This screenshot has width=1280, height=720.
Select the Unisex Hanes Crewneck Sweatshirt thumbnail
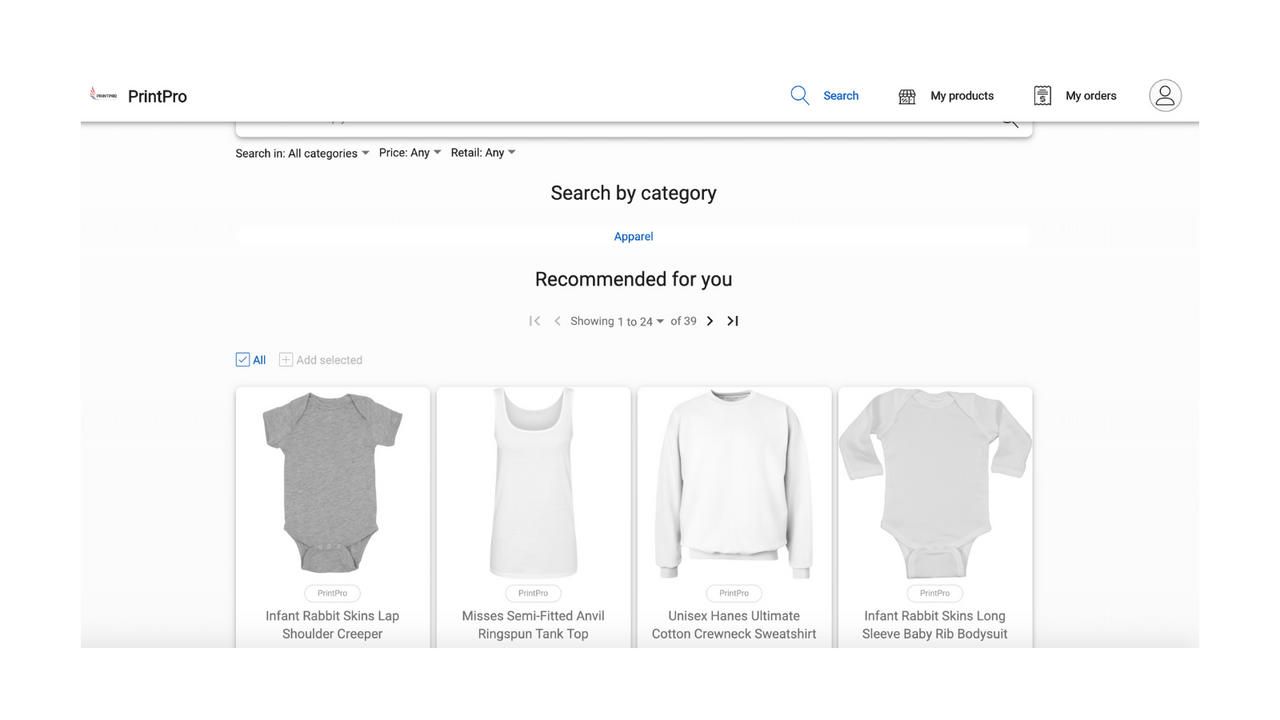(x=733, y=484)
